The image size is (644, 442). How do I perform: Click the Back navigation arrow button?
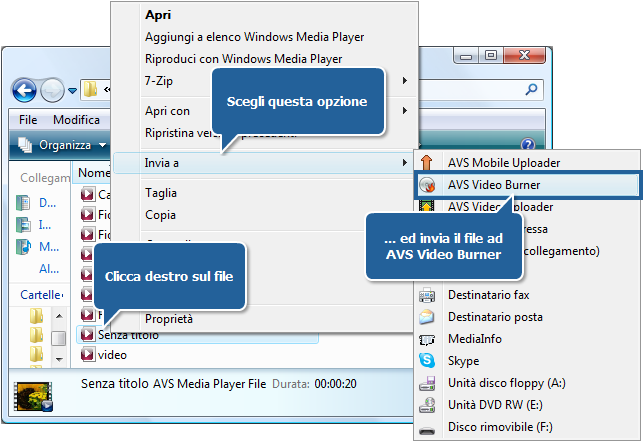click(24, 90)
